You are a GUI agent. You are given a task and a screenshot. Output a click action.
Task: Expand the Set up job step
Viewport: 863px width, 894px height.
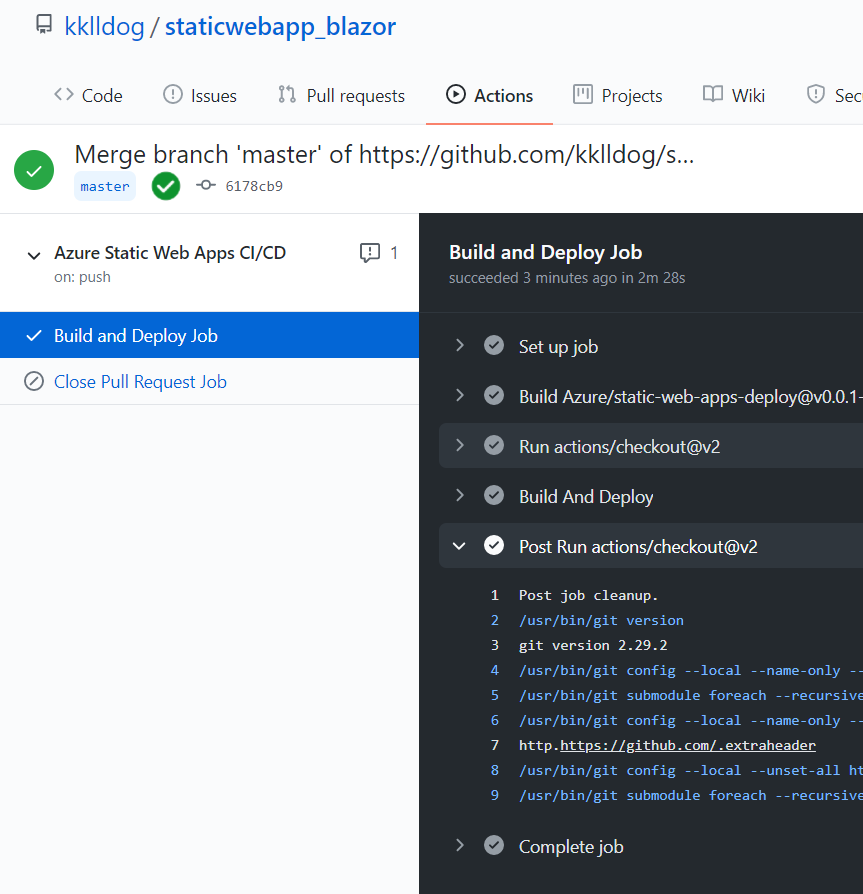pyautogui.click(x=460, y=346)
